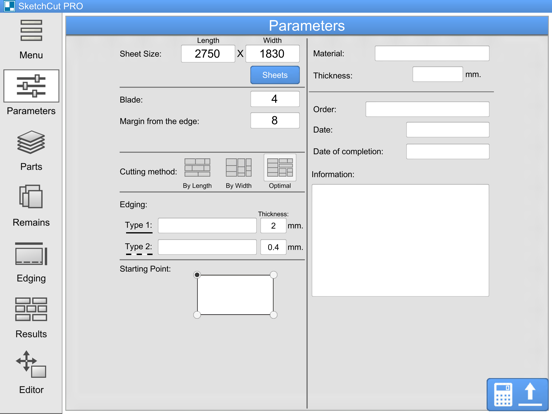The height and width of the screenshot is (414, 552).
Task: Open the Editor section
Action: click(x=31, y=372)
